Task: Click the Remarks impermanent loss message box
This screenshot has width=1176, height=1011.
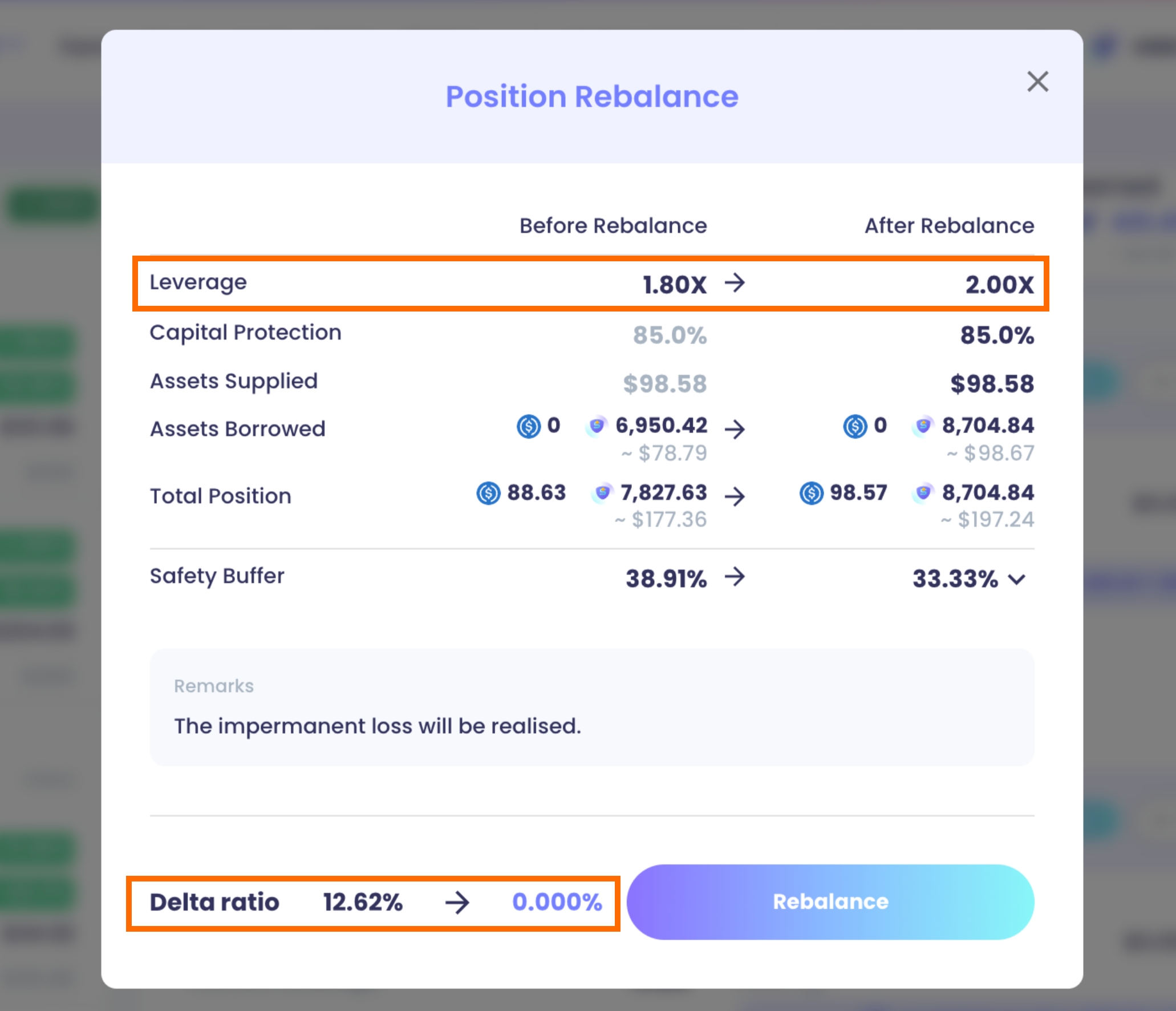Action: pyautogui.click(x=591, y=707)
